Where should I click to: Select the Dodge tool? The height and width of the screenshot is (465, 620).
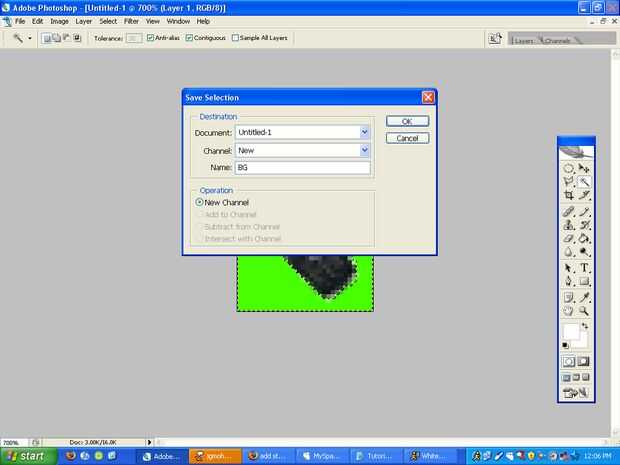coord(584,252)
